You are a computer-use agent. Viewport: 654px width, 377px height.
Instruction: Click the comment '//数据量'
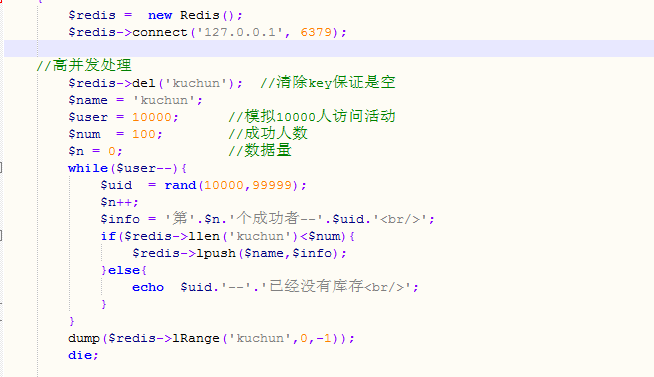pyautogui.click(x=260, y=151)
